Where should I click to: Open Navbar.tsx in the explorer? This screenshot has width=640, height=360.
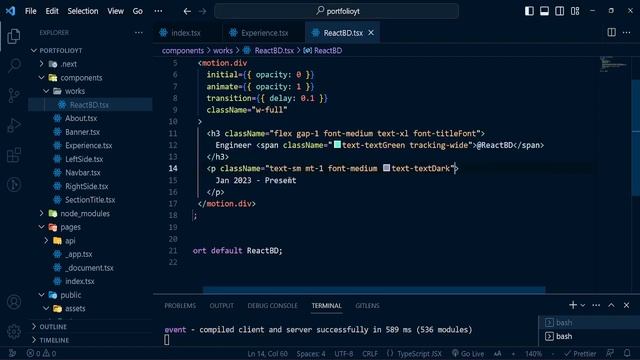pos(83,173)
